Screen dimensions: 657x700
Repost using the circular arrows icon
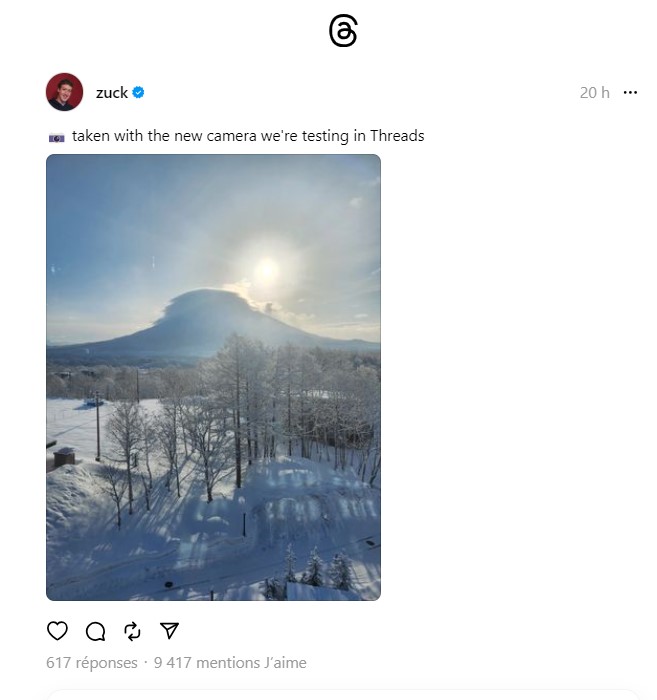pos(133,631)
